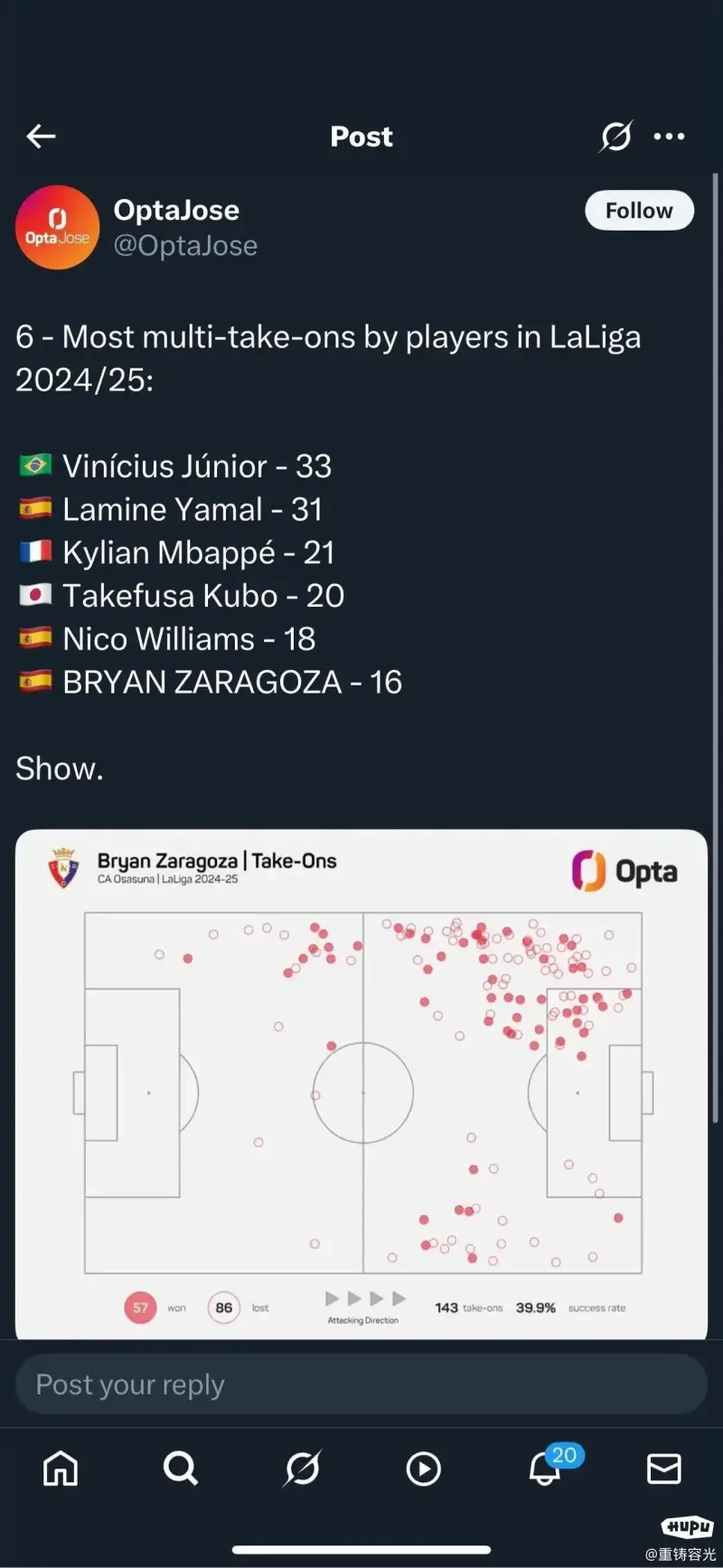Open the three-dot more options menu

pyautogui.click(x=669, y=137)
